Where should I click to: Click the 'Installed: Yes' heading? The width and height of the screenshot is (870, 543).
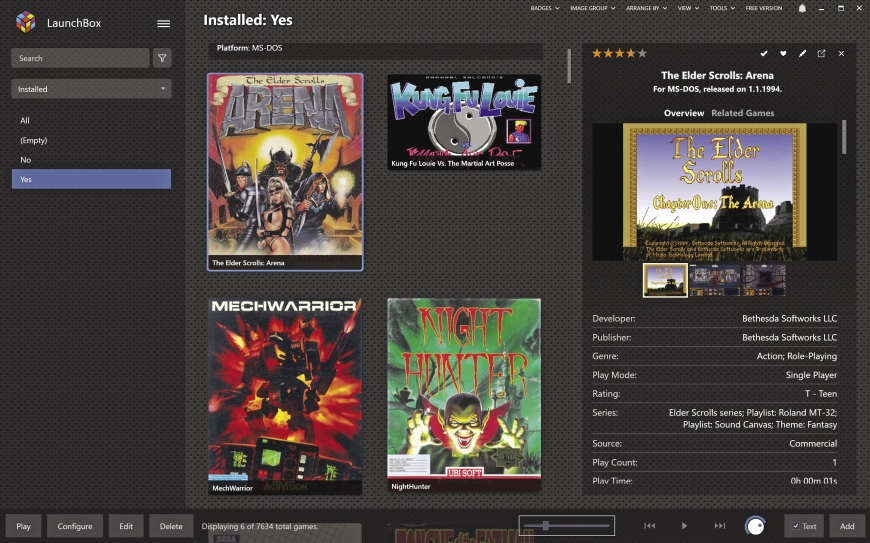pos(247,21)
